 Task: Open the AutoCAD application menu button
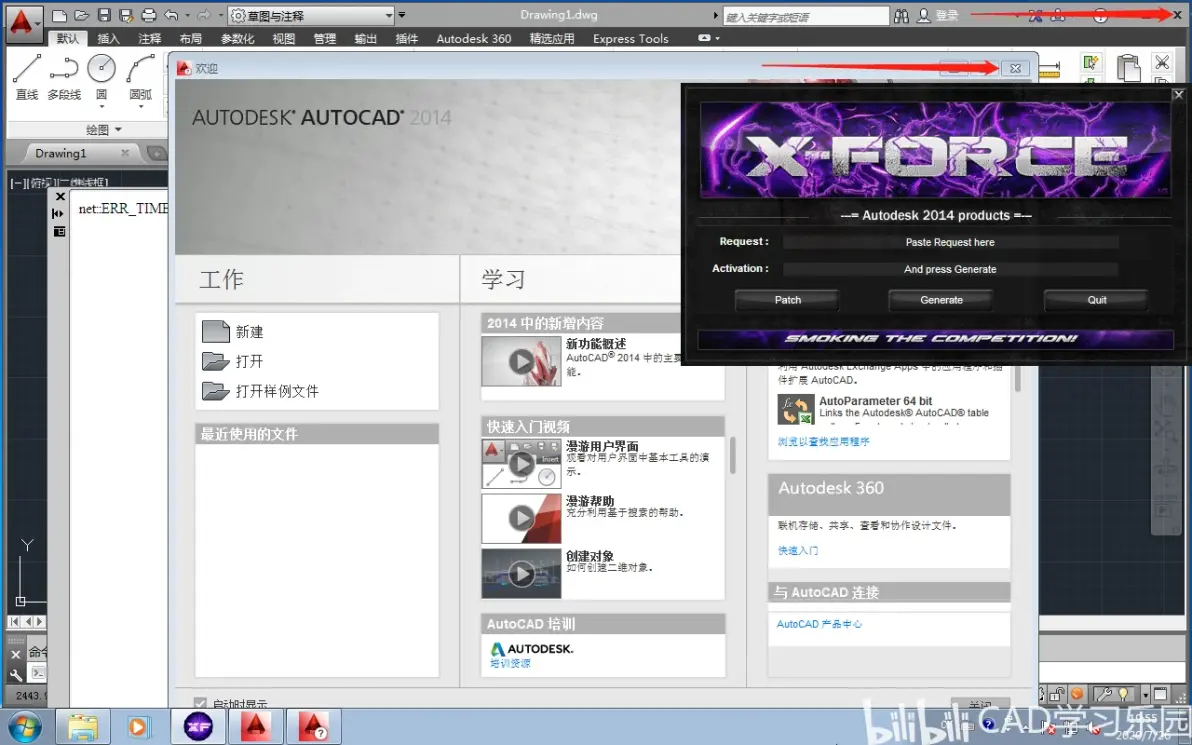click(x=23, y=23)
